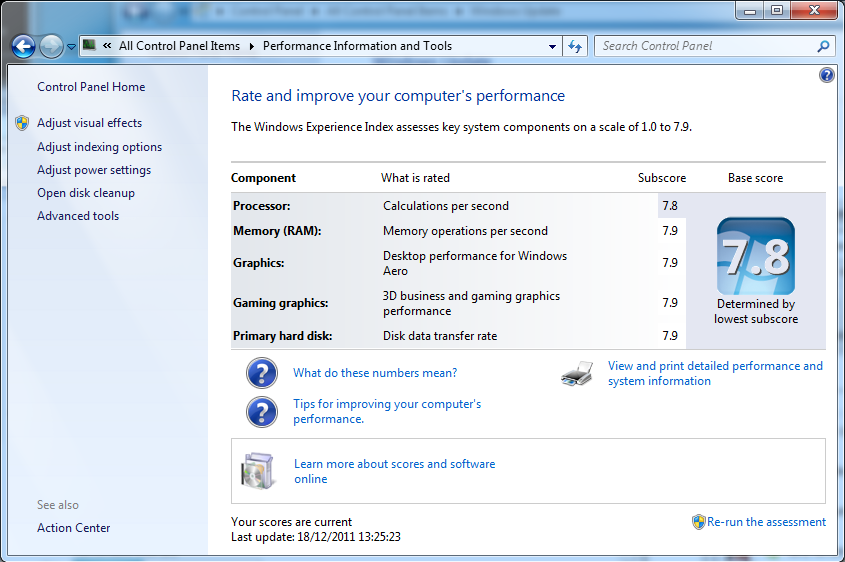
Task: Open address bar history dropdown arrow
Action: [552, 46]
